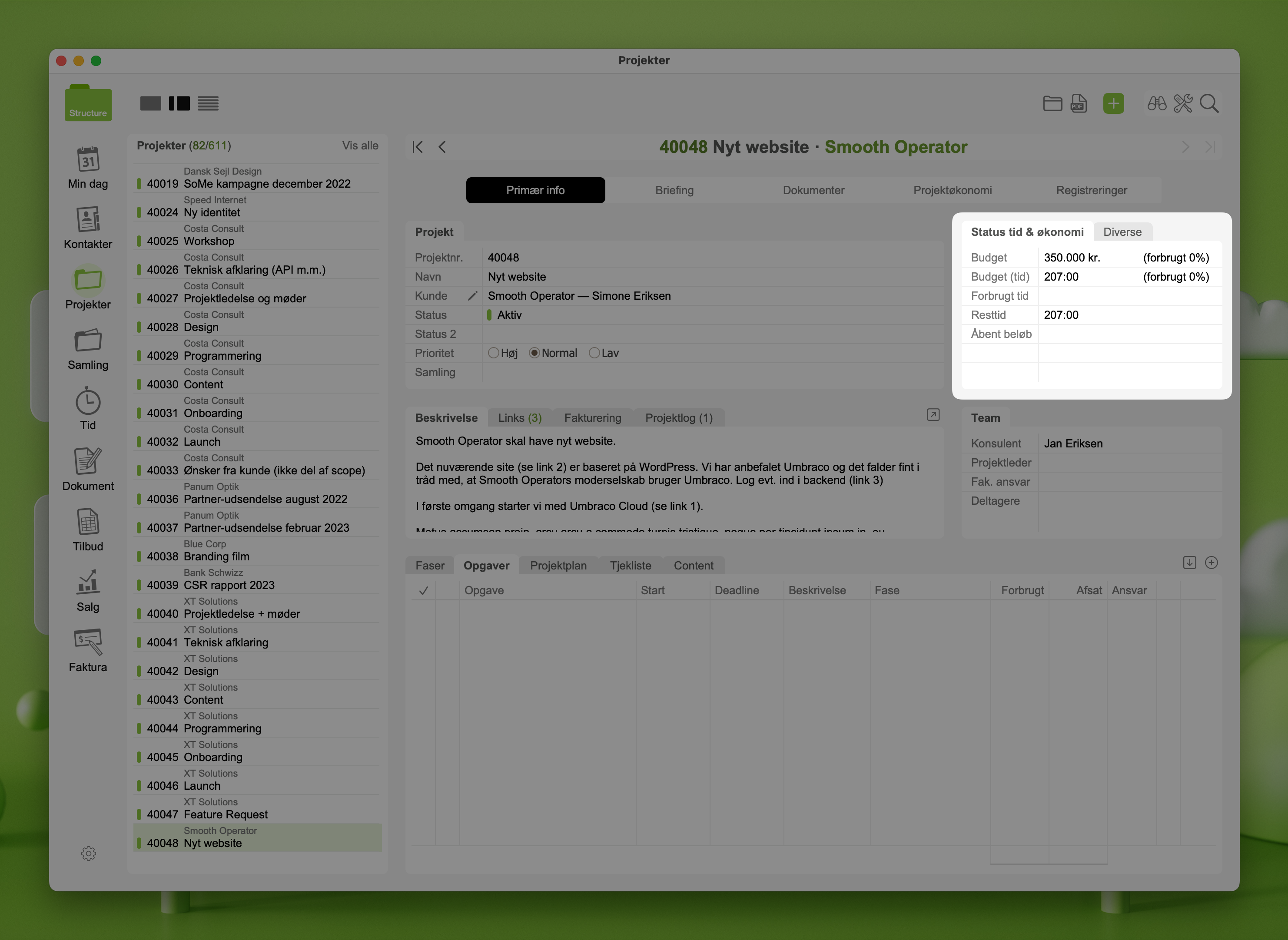Open the Tilbud module in sidebar
This screenshot has height=940, width=1288.
coord(88,523)
